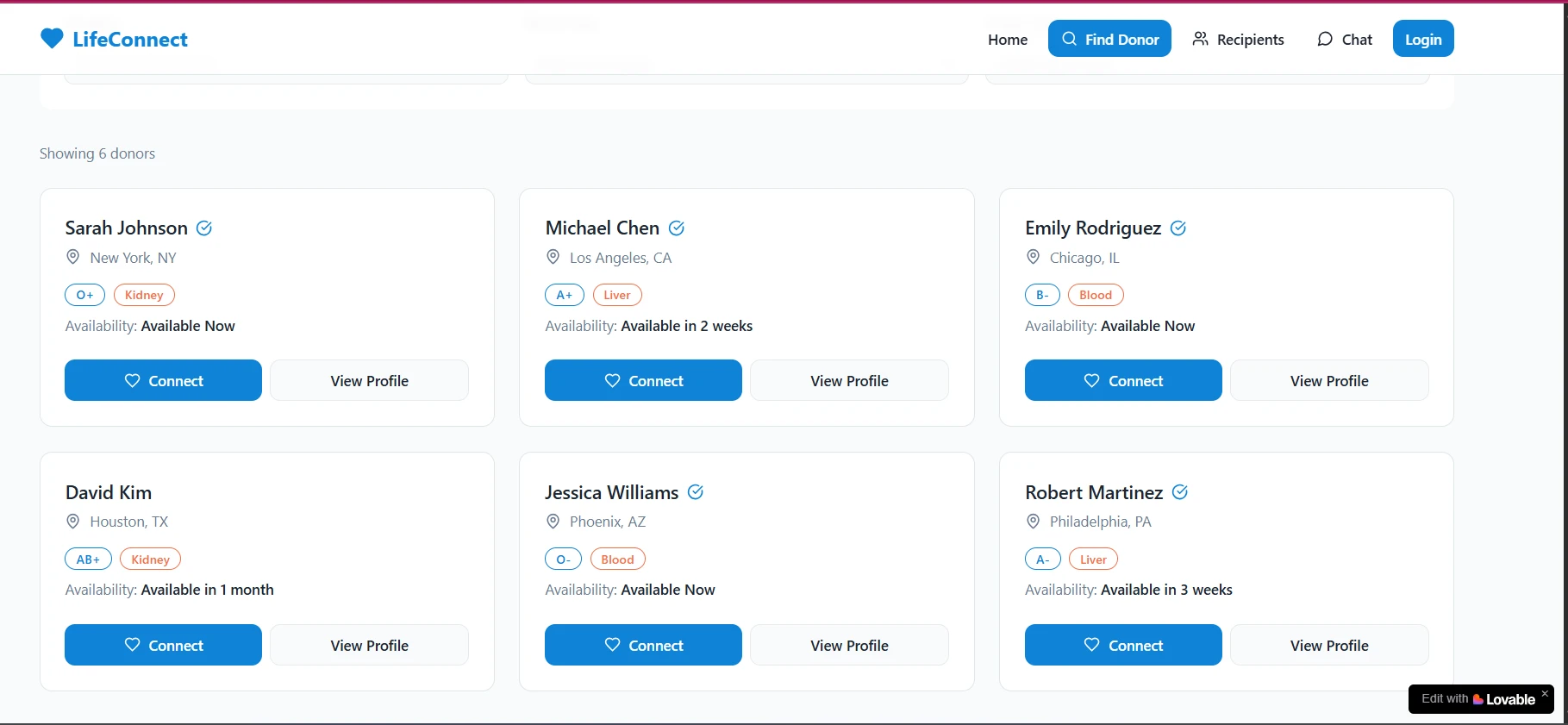Click Sarah Johnson's verified badge icon

[x=204, y=228]
